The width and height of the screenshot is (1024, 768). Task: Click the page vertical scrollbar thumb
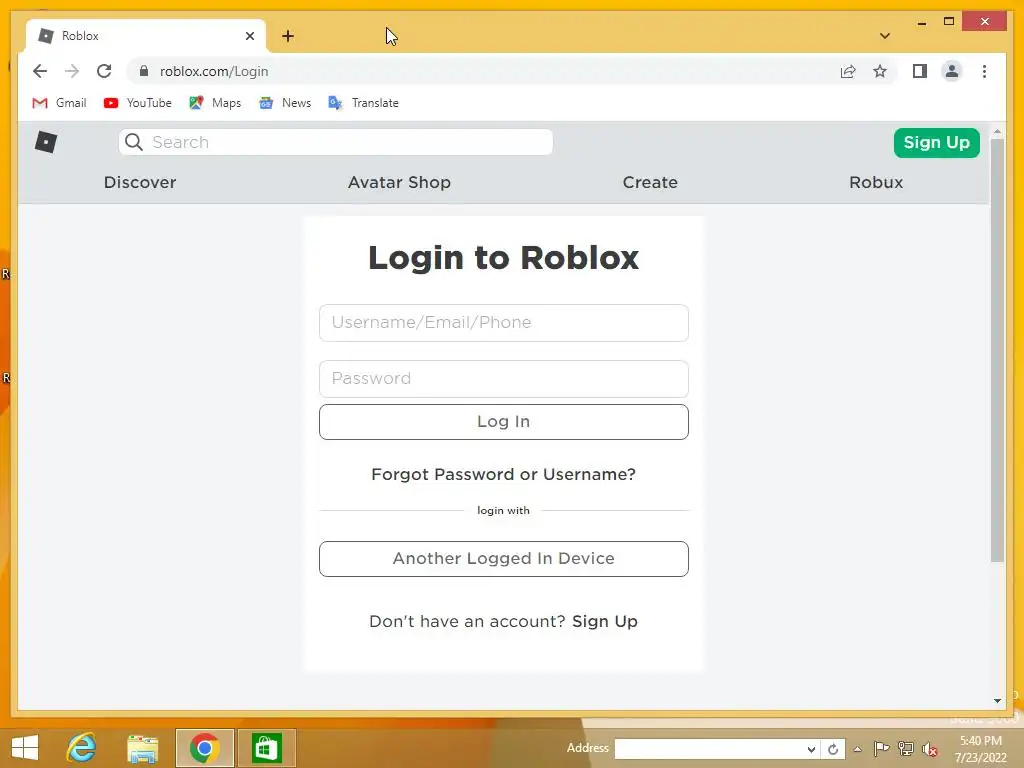click(997, 349)
